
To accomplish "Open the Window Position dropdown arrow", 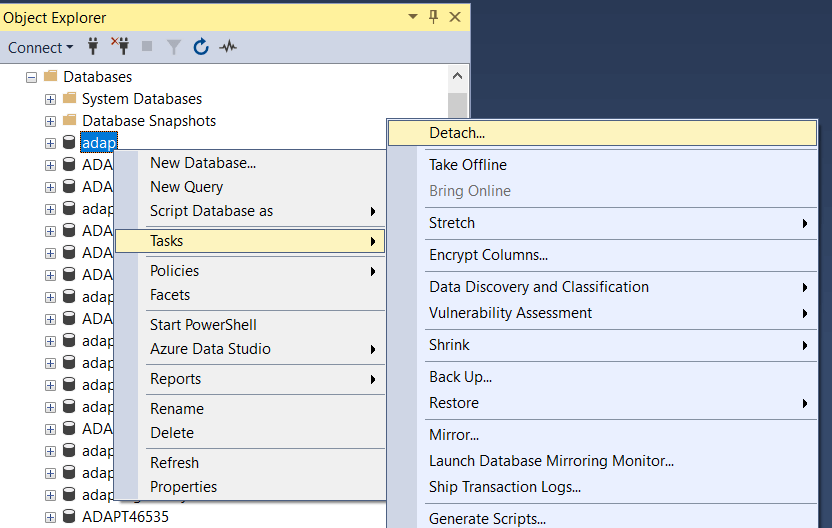I will (x=413, y=17).
